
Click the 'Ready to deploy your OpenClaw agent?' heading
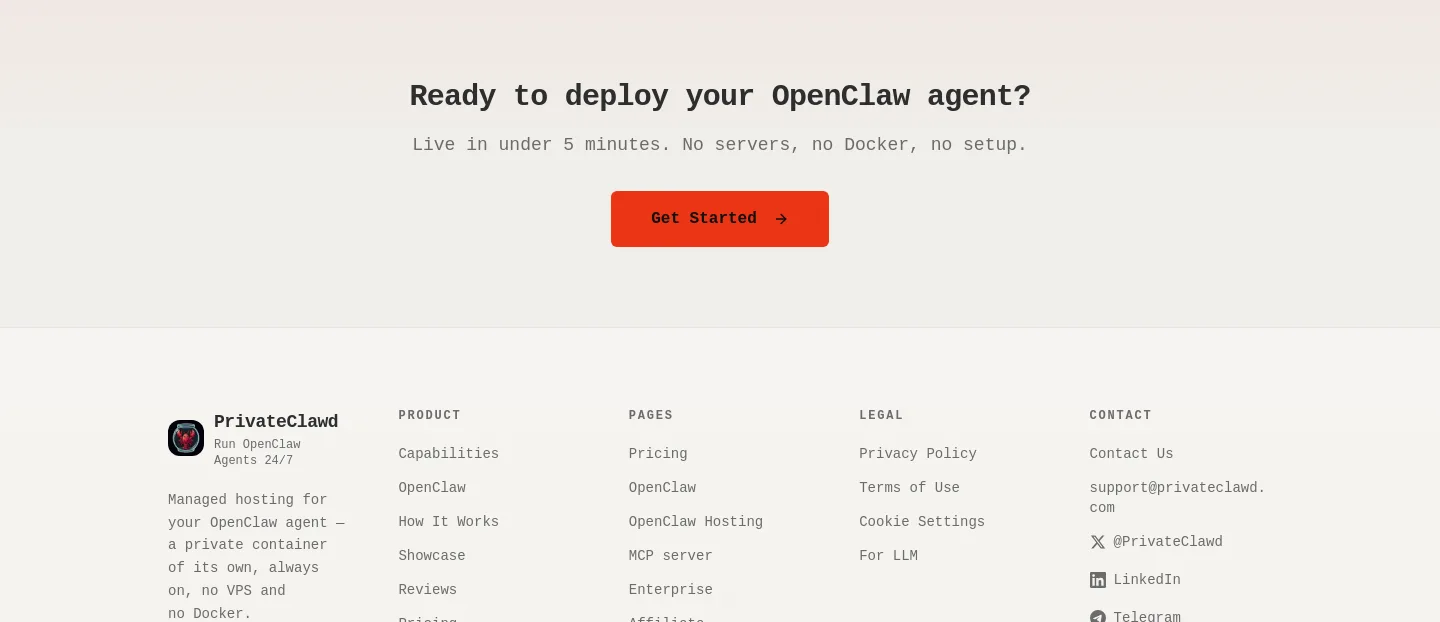point(720,96)
